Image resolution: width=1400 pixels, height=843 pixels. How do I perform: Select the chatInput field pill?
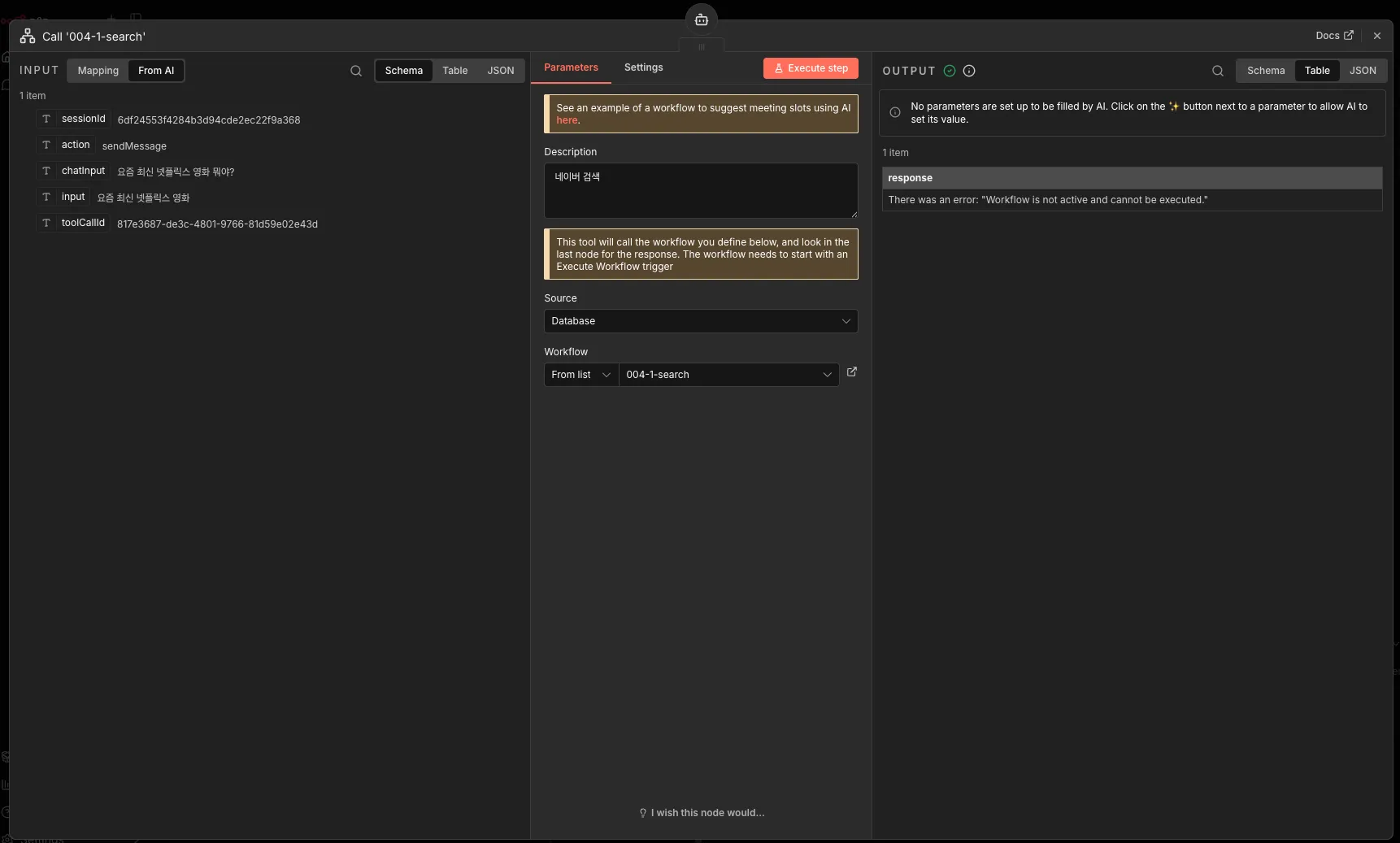point(74,171)
